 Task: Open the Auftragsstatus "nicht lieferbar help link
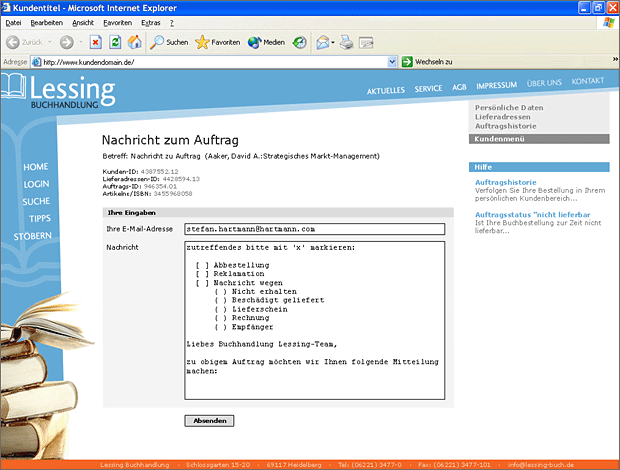[533, 215]
